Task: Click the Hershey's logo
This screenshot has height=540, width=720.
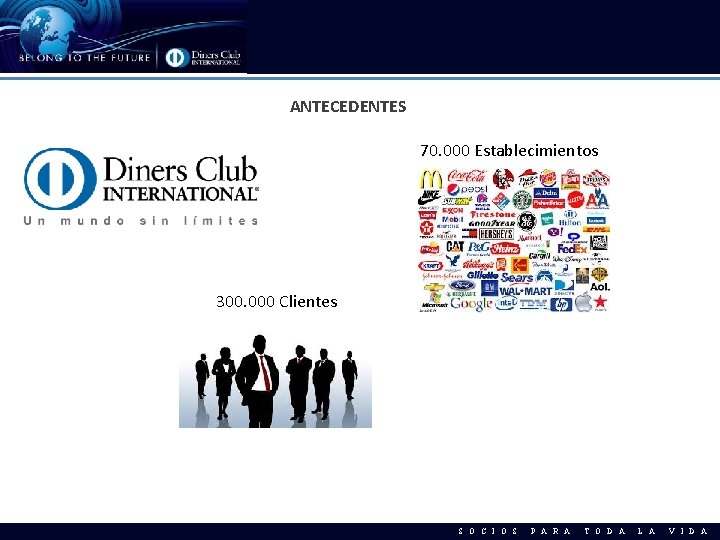Action: click(x=496, y=234)
